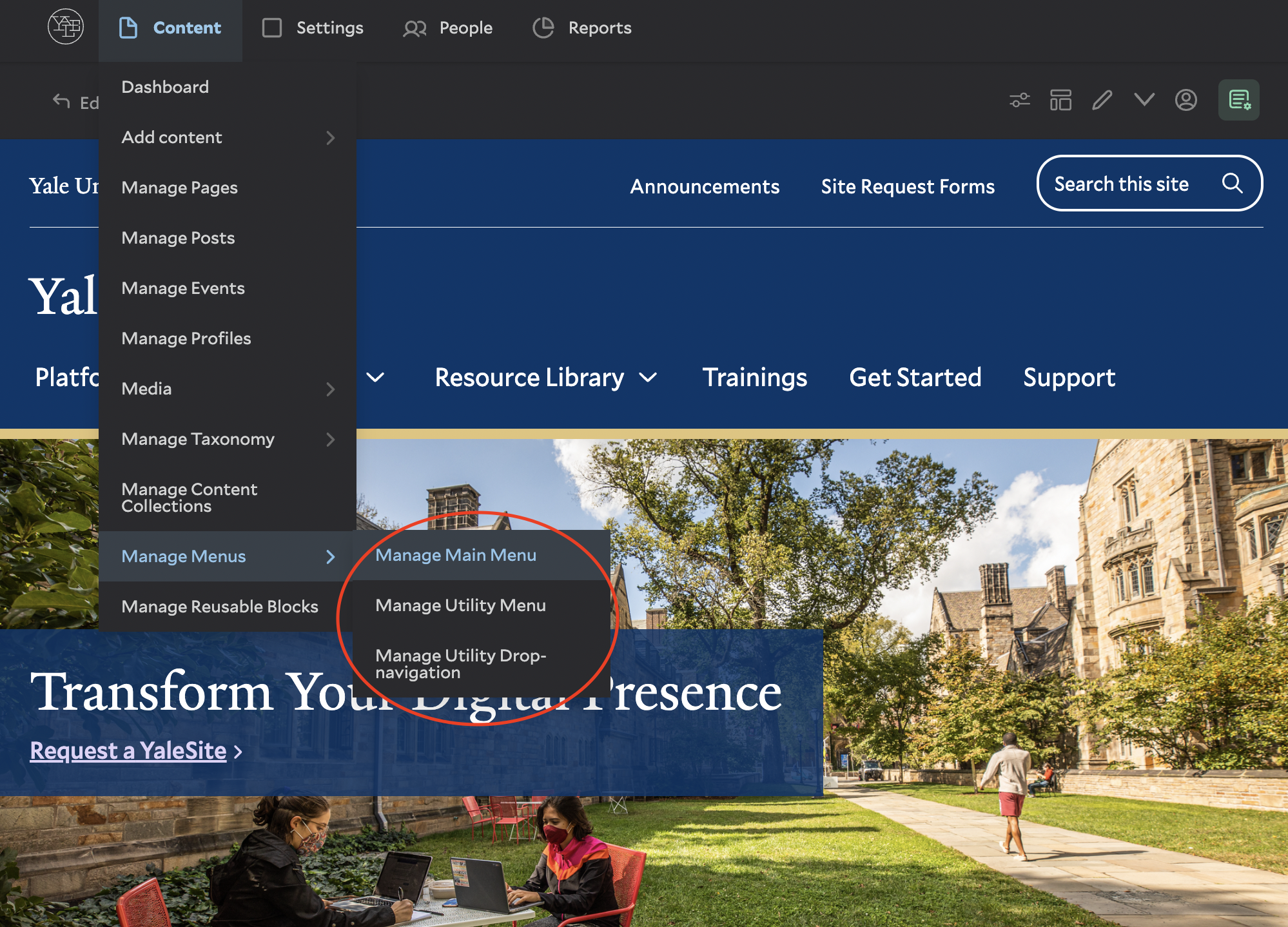1288x927 pixels.
Task: Click Request a YaleSite link
Action: tap(128, 751)
